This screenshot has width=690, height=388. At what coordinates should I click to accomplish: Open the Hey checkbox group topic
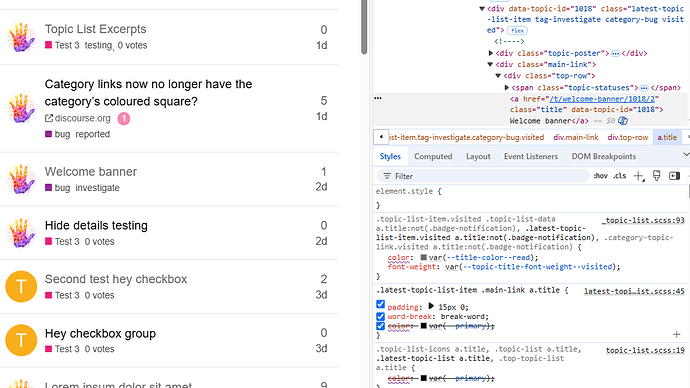[x=100, y=333]
